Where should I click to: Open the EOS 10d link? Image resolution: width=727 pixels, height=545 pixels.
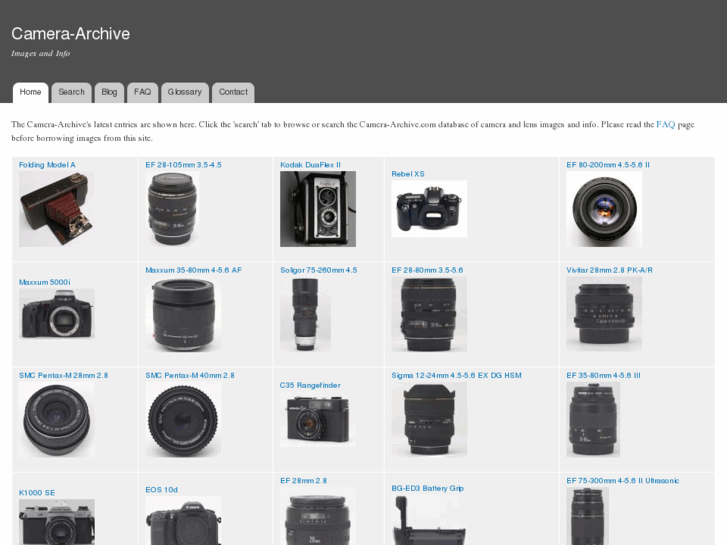pos(161,490)
